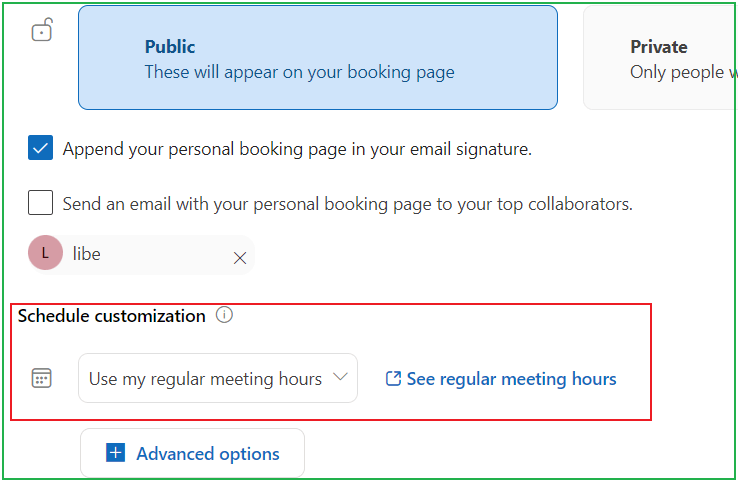Click the unlocked padlock icon
738x482 pixels.
(42, 30)
